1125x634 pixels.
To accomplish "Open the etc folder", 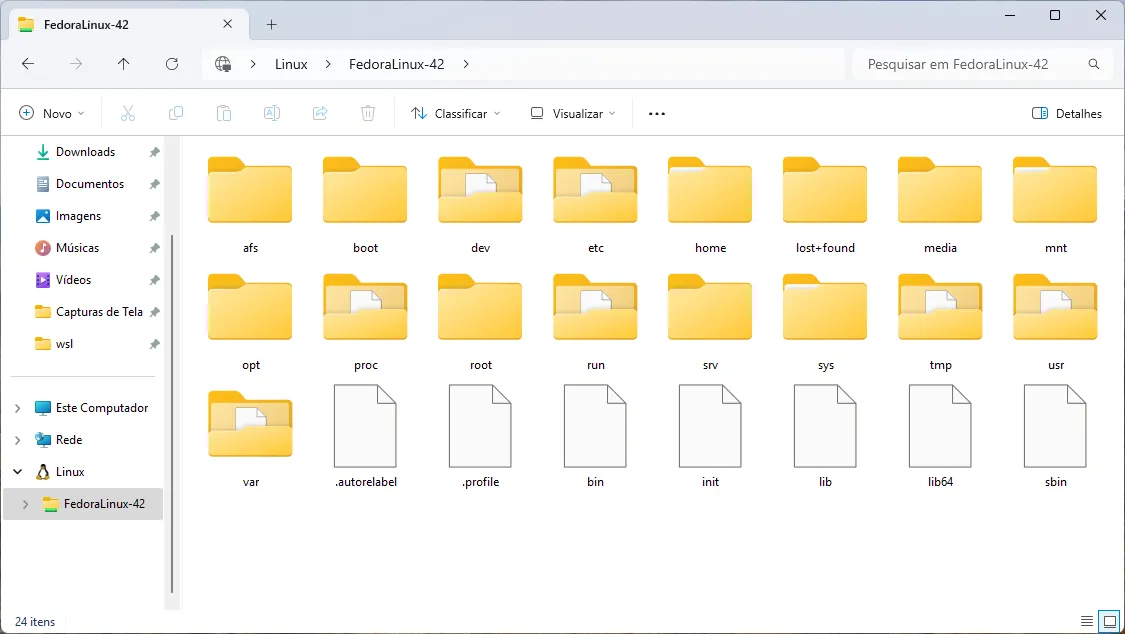I will pyautogui.click(x=596, y=206).
